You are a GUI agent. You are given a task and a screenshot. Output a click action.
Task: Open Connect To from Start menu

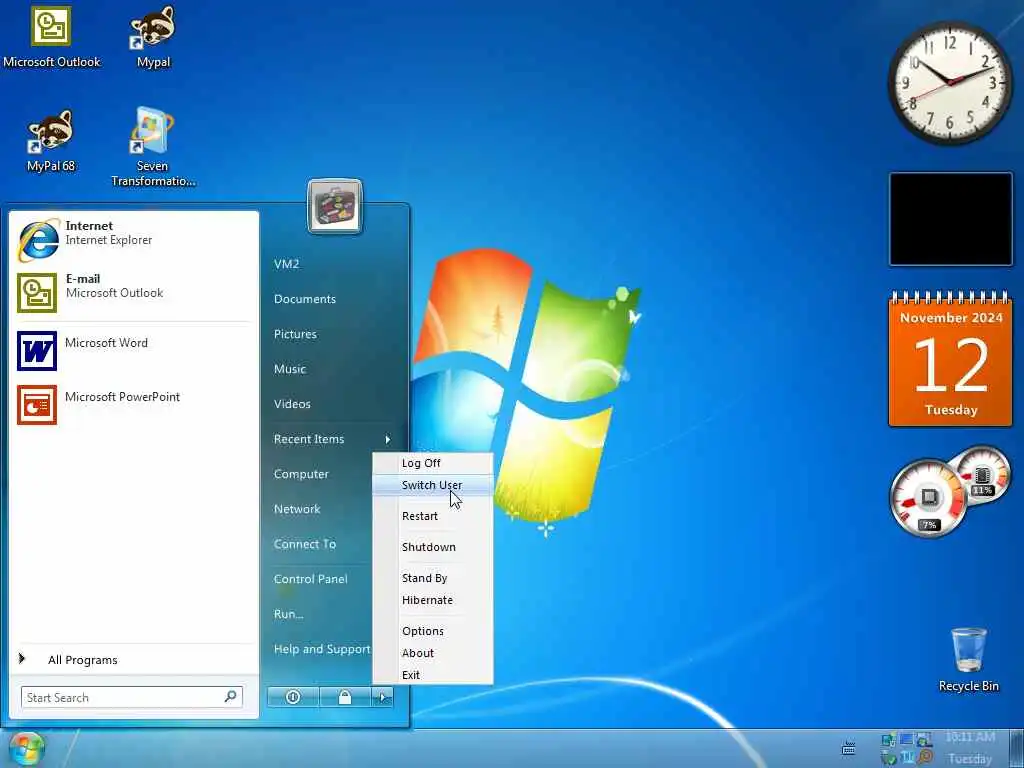point(305,544)
